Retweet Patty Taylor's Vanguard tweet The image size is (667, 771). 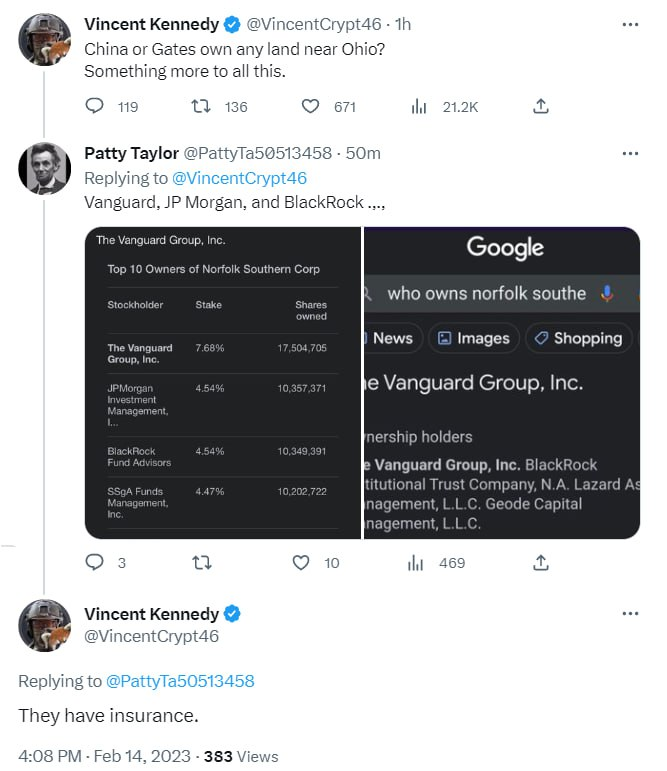tap(201, 563)
